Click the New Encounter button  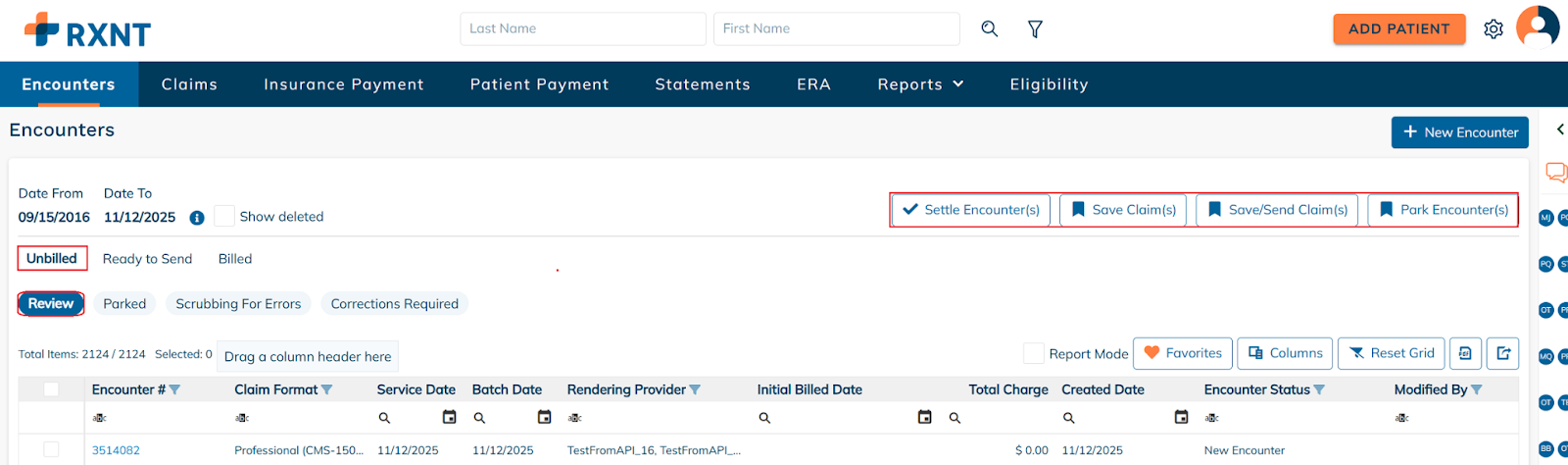click(1459, 132)
